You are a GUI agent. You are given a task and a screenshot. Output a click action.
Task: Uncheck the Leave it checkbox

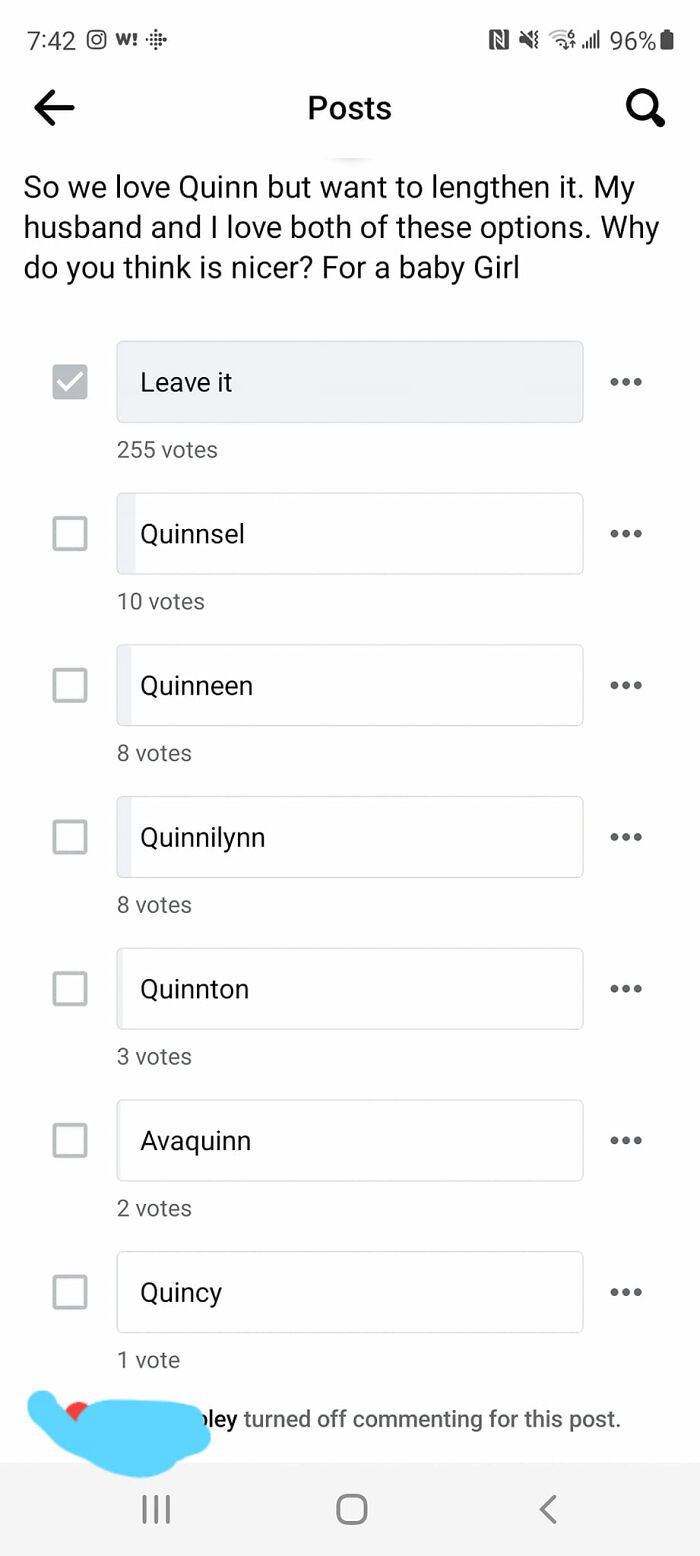(x=70, y=382)
